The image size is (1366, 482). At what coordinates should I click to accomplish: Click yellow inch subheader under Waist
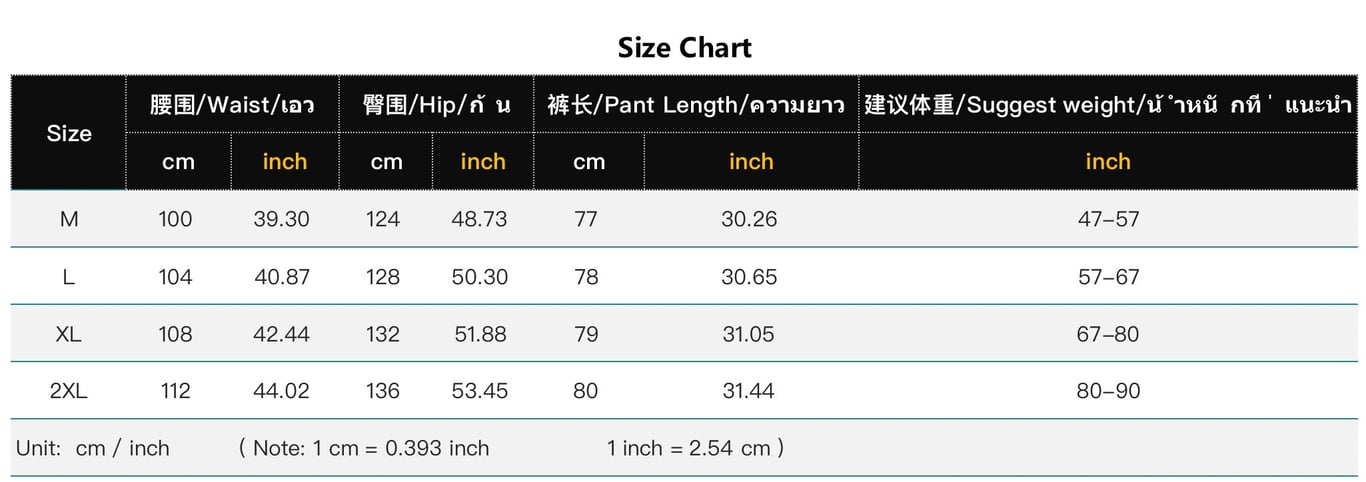[285, 161]
